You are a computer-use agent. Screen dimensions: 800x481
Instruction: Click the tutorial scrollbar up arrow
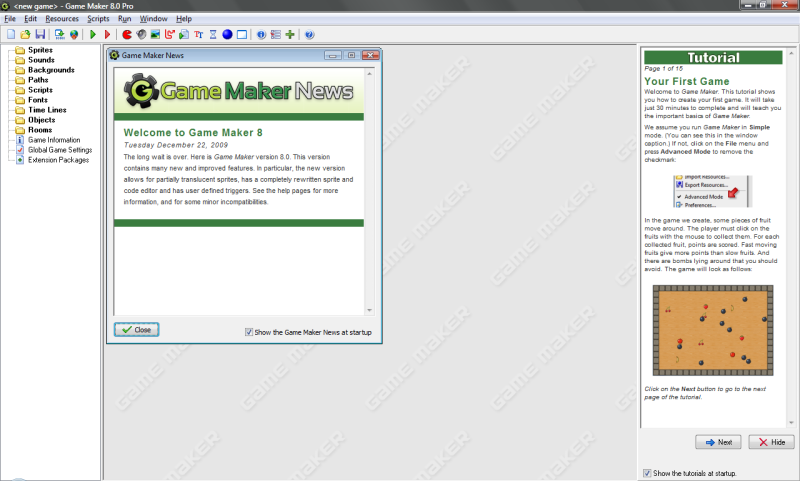click(x=791, y=53)
